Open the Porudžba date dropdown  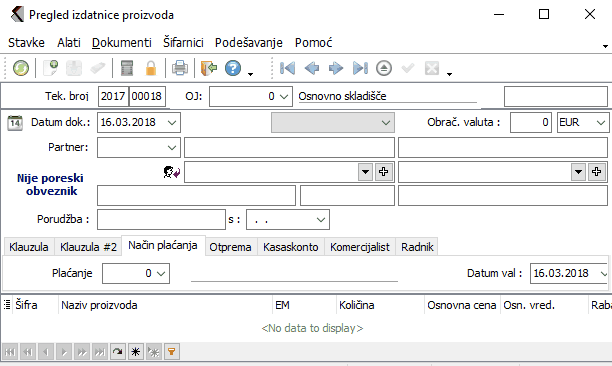coord(321,220)
